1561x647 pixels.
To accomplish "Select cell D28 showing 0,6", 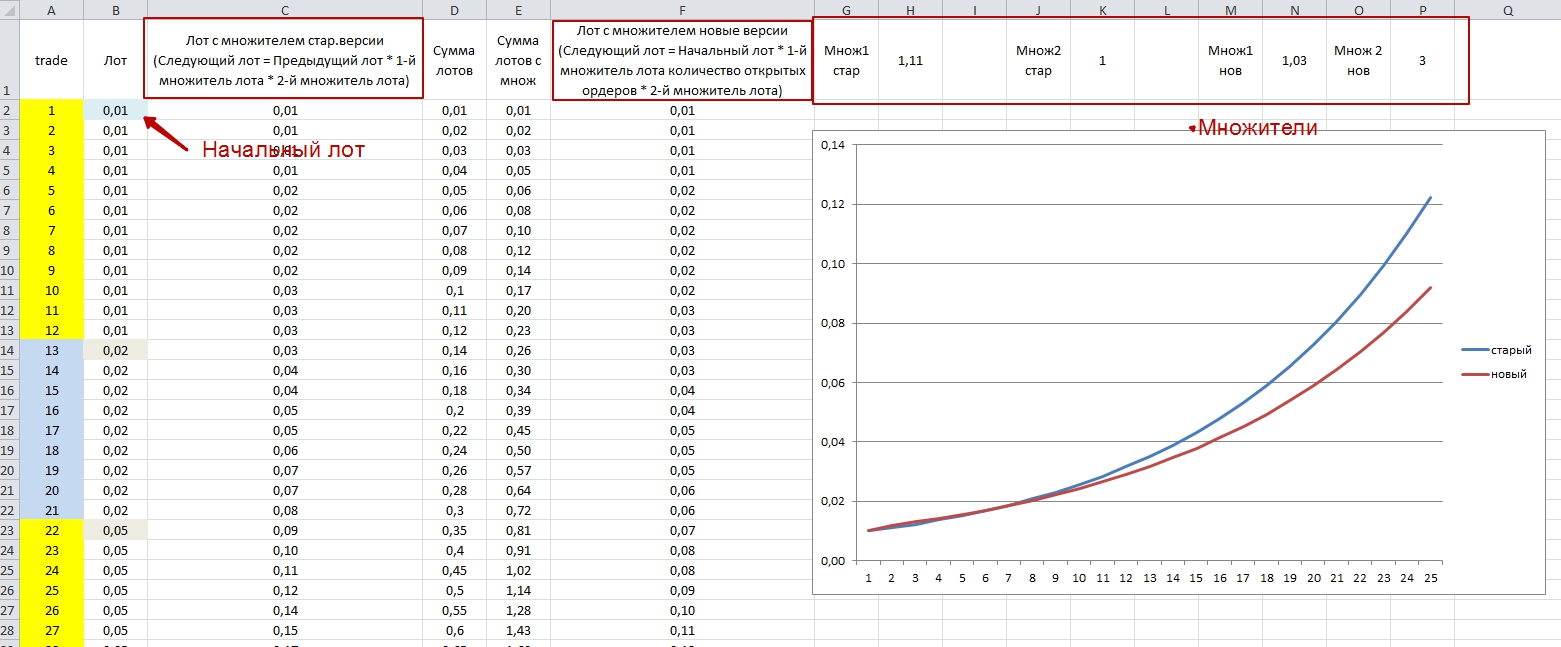I will click(x=454, y=630).
